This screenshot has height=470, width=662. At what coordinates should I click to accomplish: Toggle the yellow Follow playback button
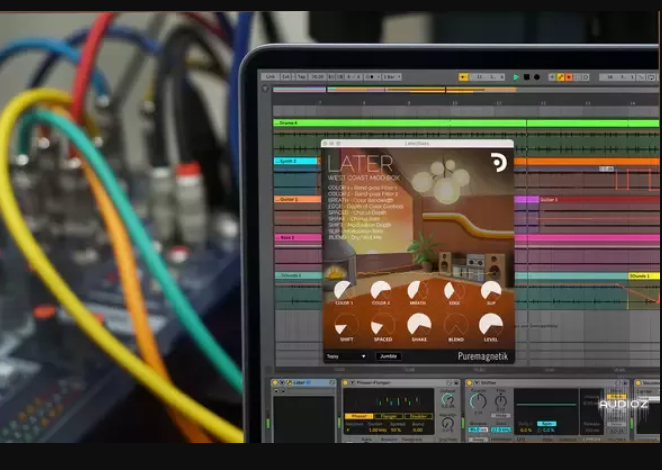click(463, 77)
